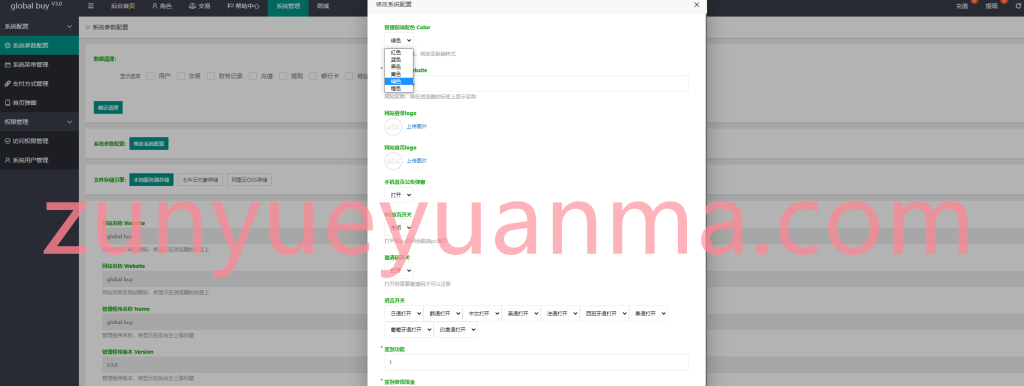Choose highlighted 绿色 in the color list
This screenshot has height=386, width=1024.
coord(398,81)
